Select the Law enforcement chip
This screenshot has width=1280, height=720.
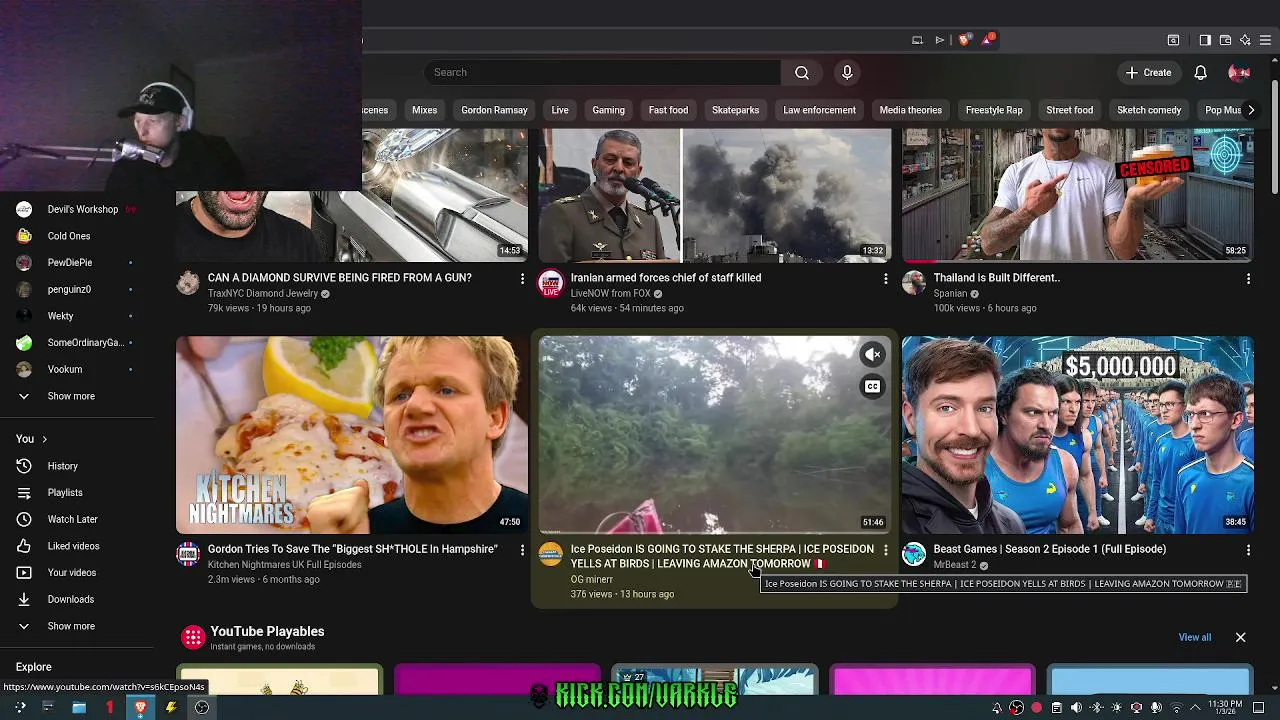coord(819,110)
